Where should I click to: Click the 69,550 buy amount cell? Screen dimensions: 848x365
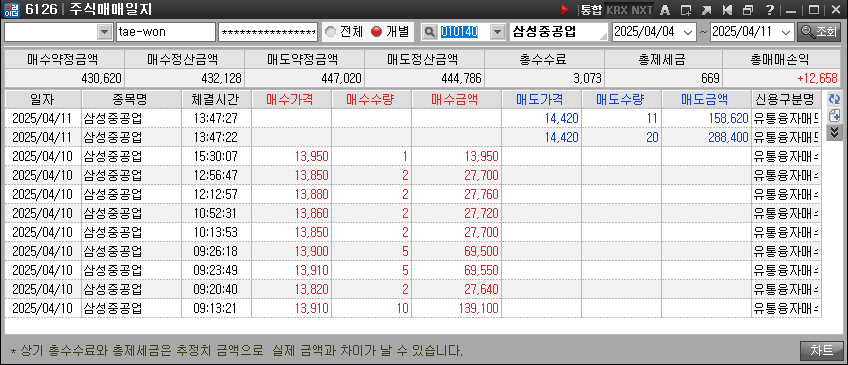(x=456, y=270)
